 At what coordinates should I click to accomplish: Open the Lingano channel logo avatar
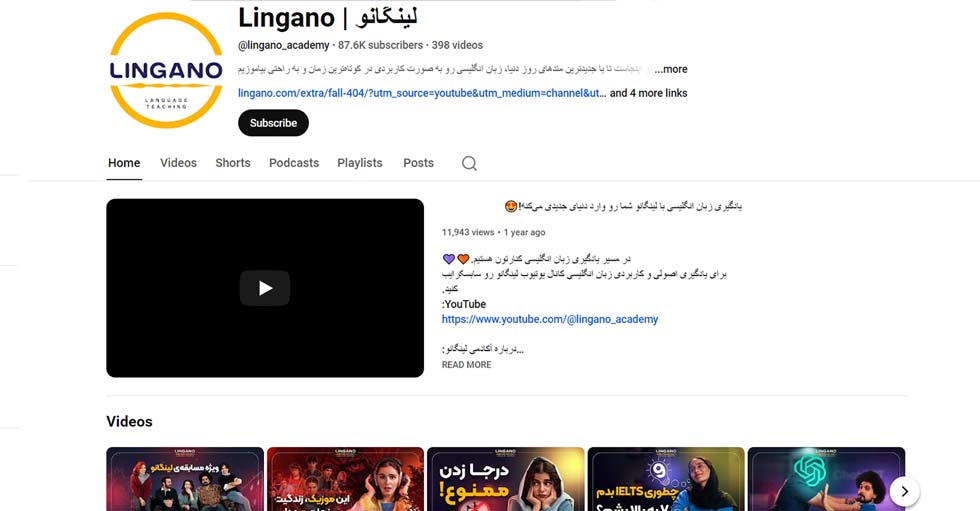[x=166, y=70]
